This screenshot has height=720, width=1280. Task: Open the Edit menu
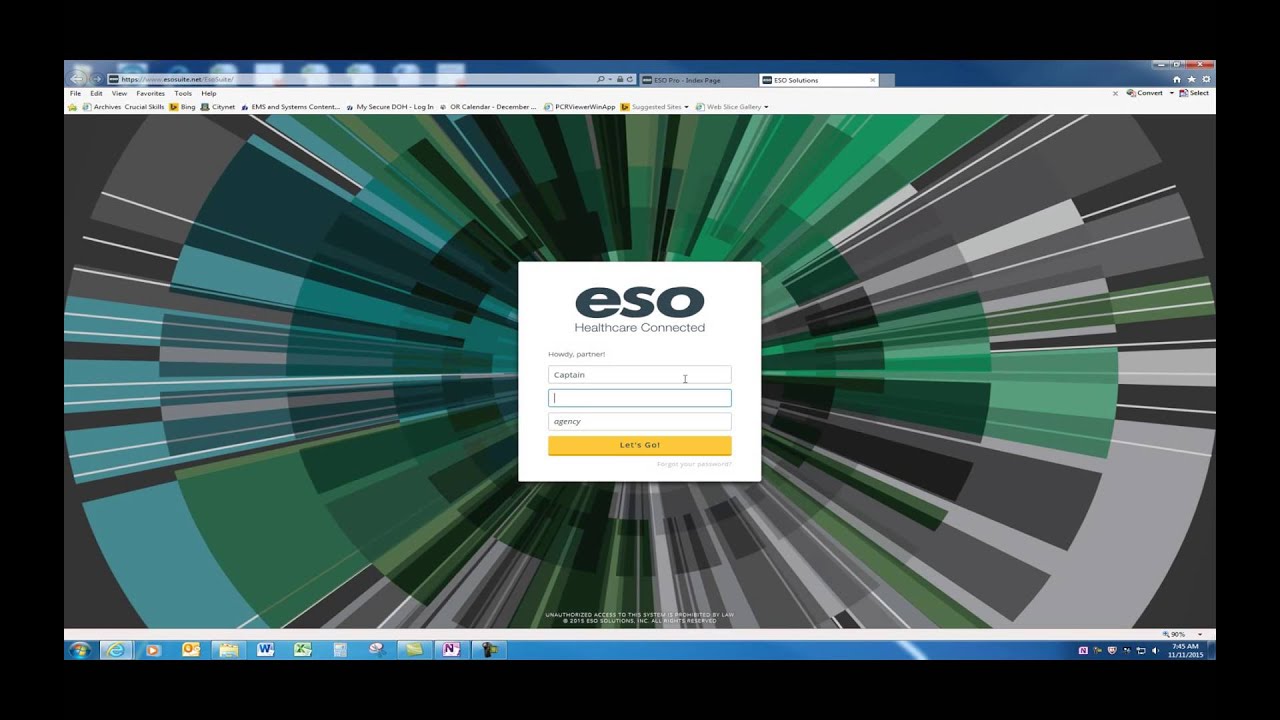coord(96,93)
